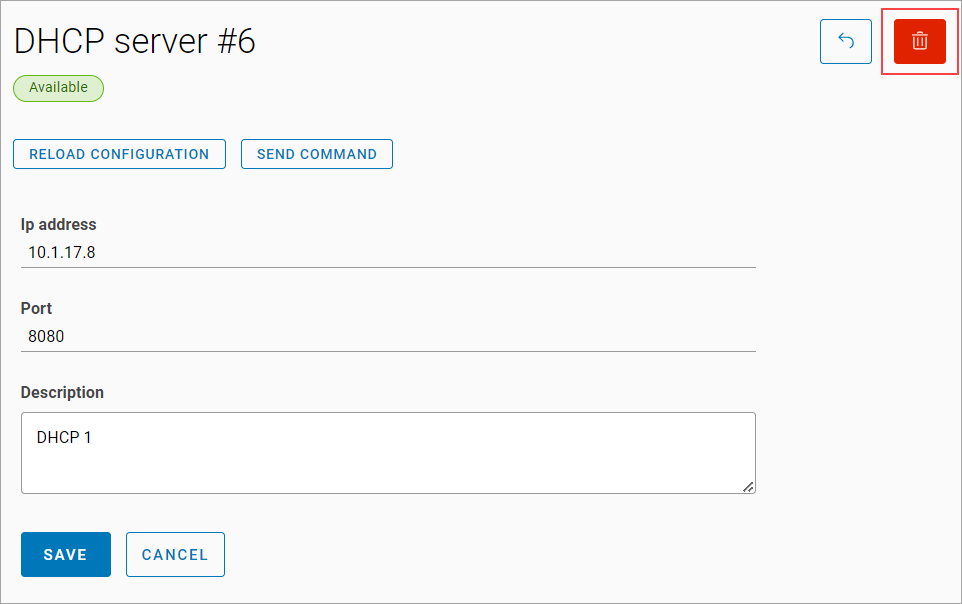Click the underline below Ip address field
962x604 pixels.
[388, 267]
